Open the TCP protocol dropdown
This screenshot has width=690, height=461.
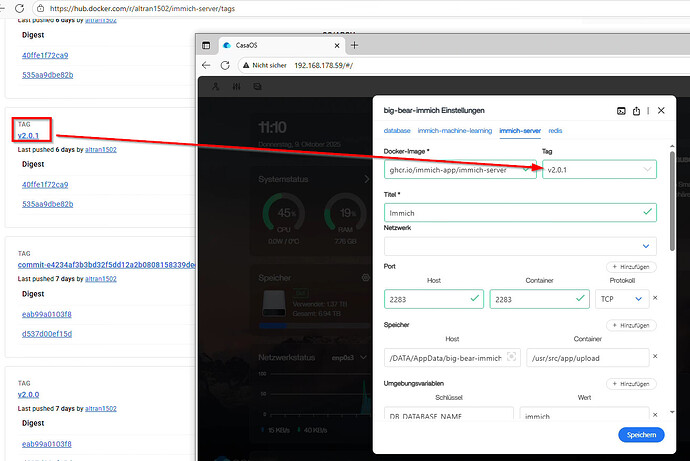coord(621,298)
